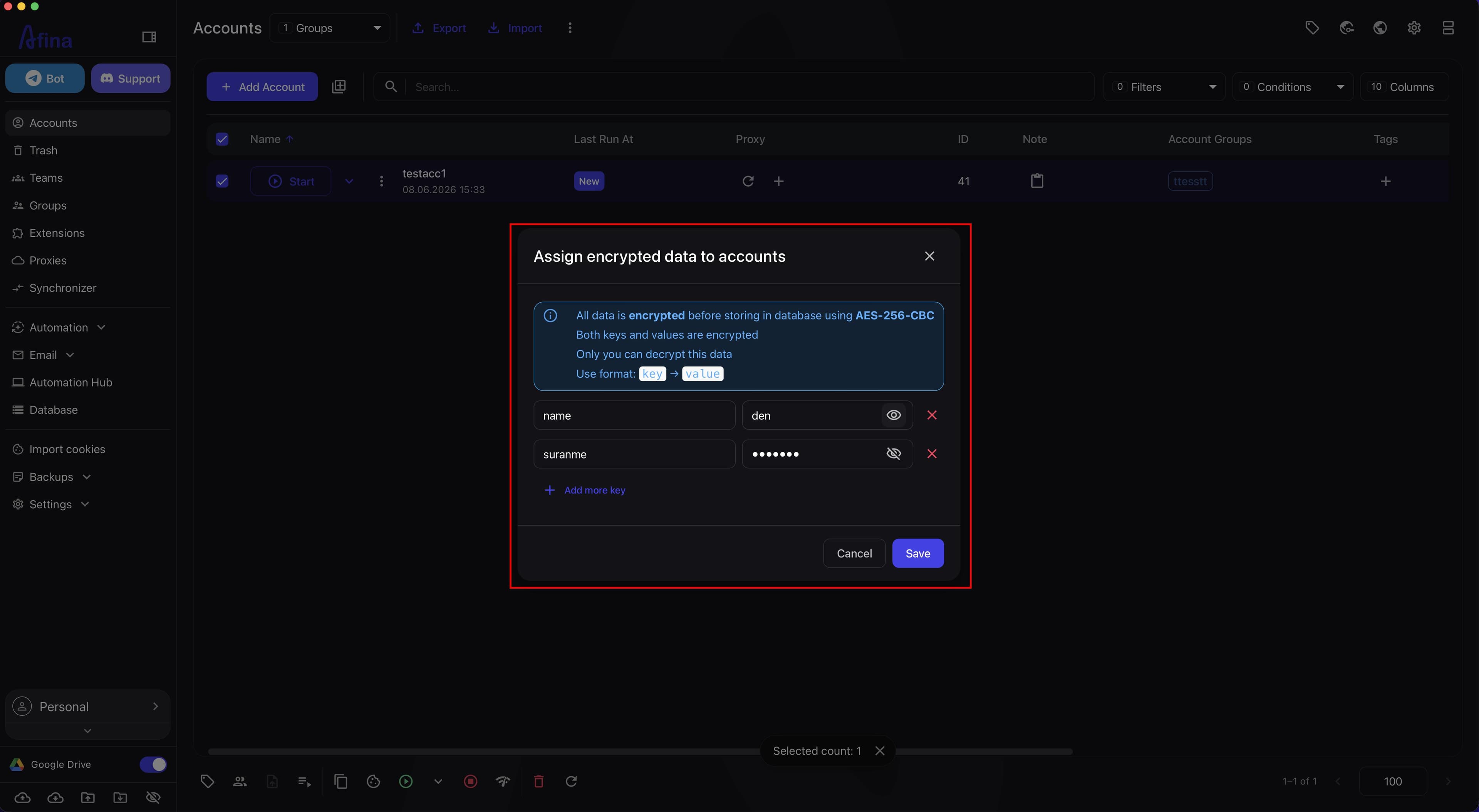Click the 'suranme' key input field
The width and height of the screenshot is (1479, 812).
coord(634,454)
